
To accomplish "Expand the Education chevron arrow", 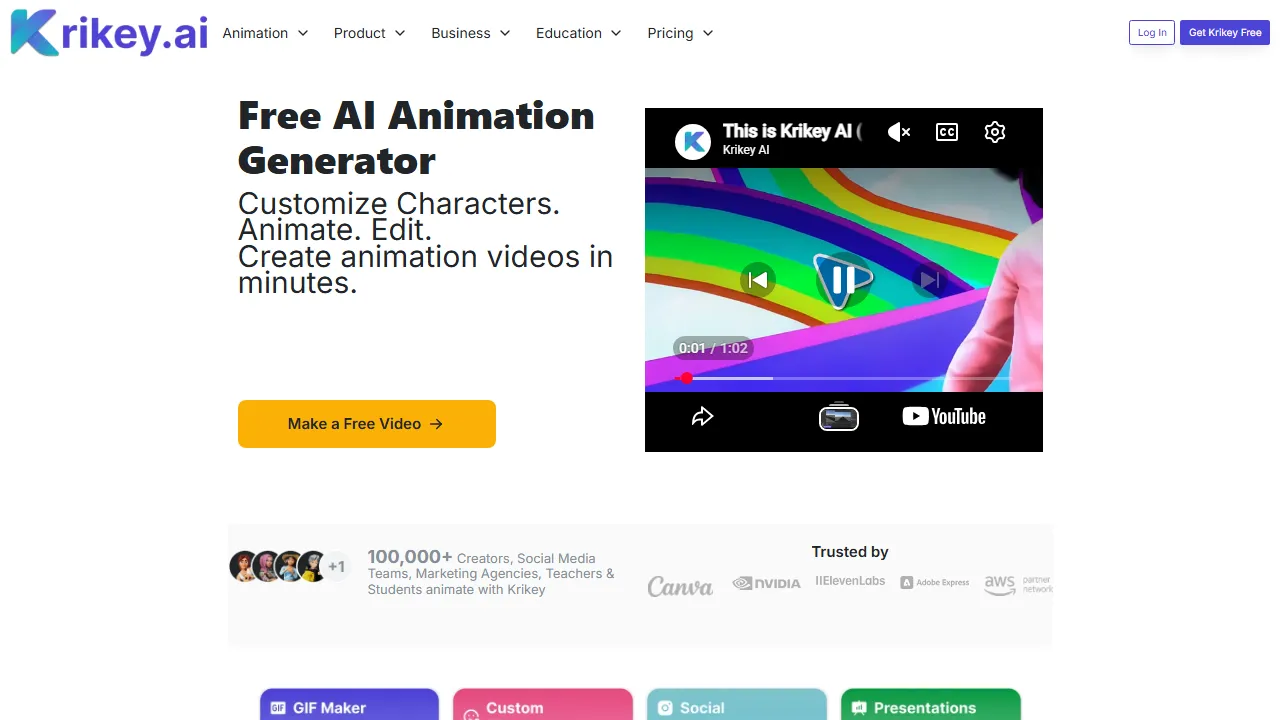I will click(x=616, y=33).
